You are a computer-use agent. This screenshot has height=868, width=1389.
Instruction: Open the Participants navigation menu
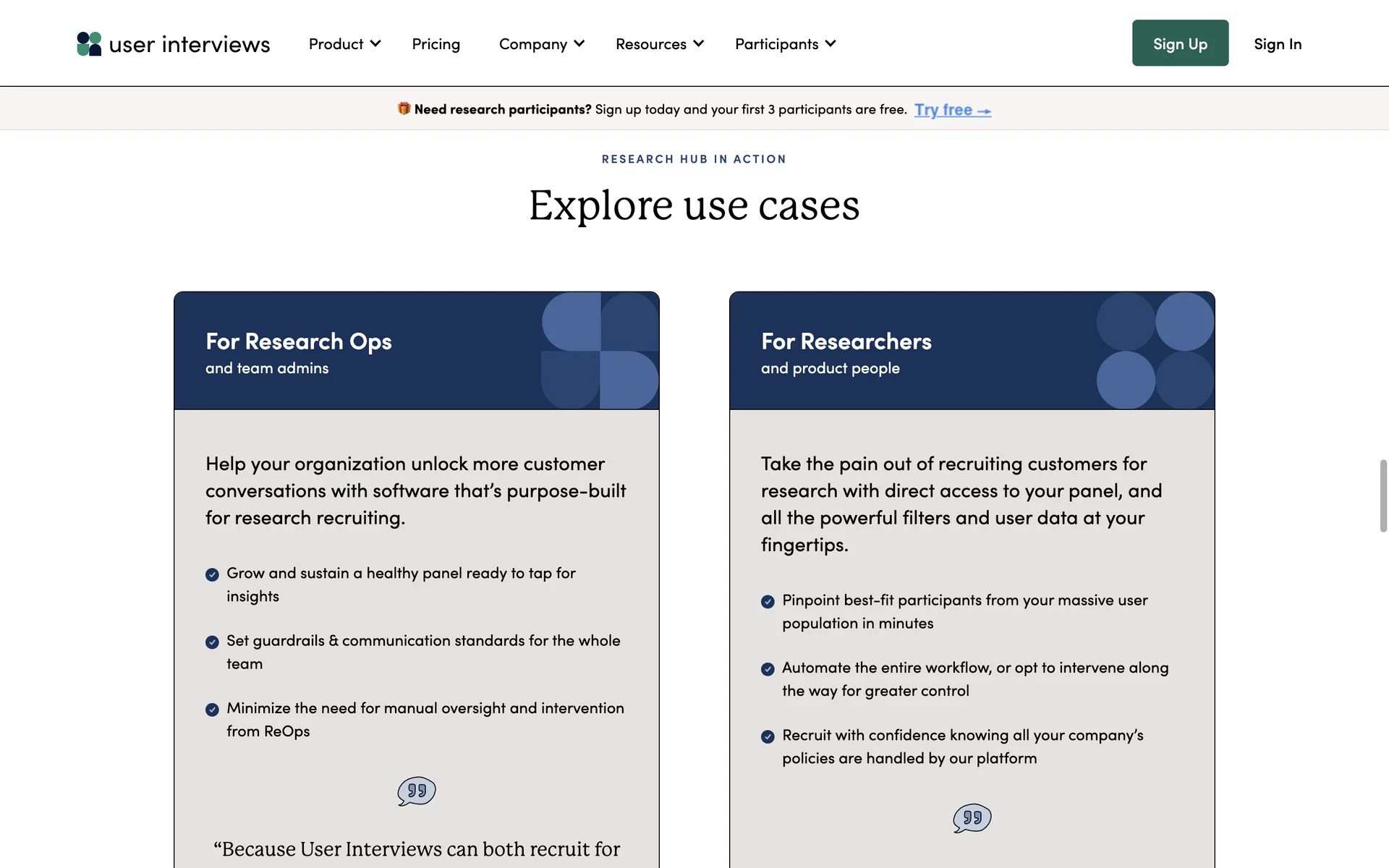pyautogui.click(x=785, y=44)
